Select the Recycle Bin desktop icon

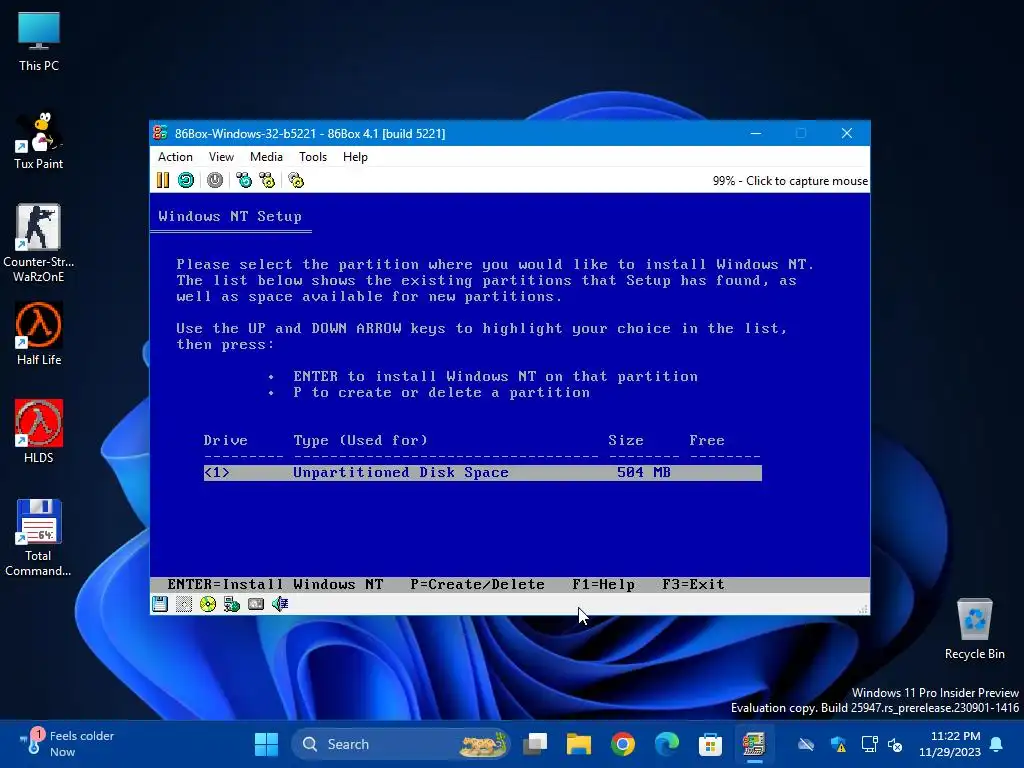pyautogui.click(x=974, y=629)
